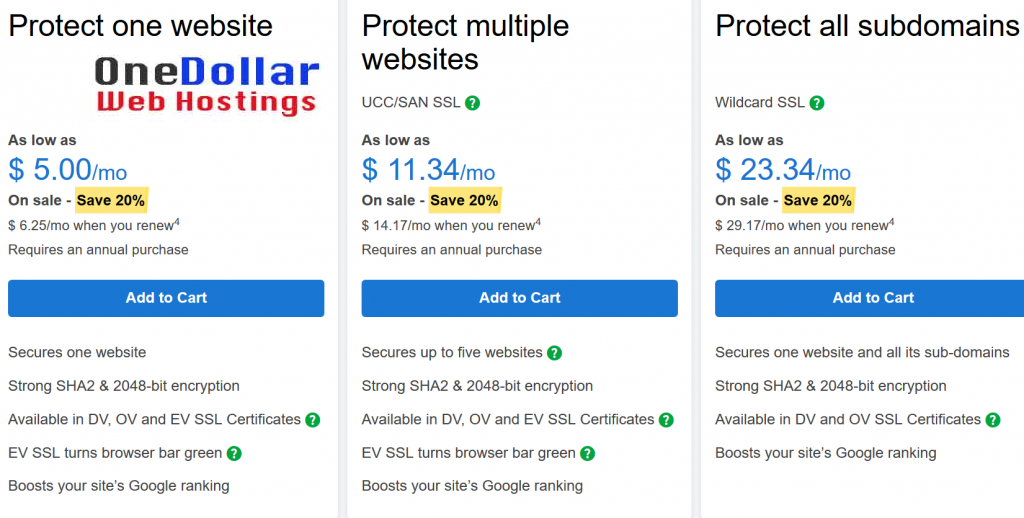Click Save 20% badge under $ 5.00/mo
Image resolution: width=1024 pixels, height=518 pixels.
click(x=111, y=201)
